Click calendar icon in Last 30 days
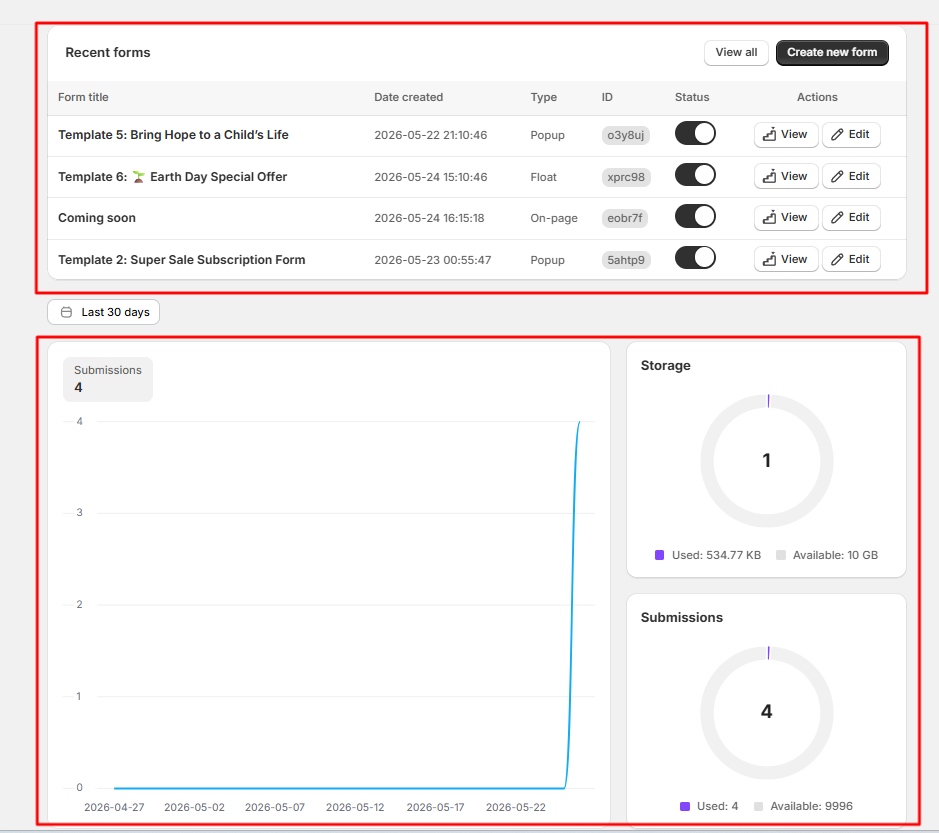939x833 pixels. (x=66, y=312)
